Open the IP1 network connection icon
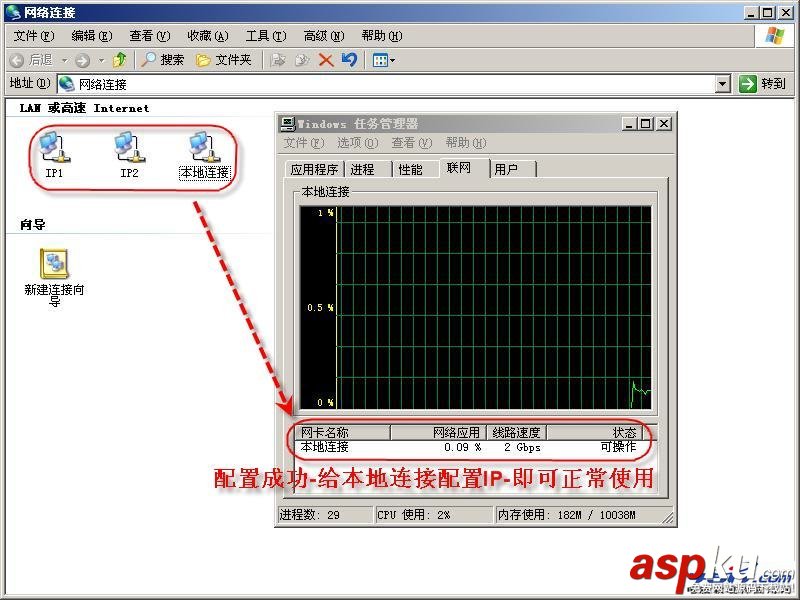 pyautogui.click(x=54, y=155)
